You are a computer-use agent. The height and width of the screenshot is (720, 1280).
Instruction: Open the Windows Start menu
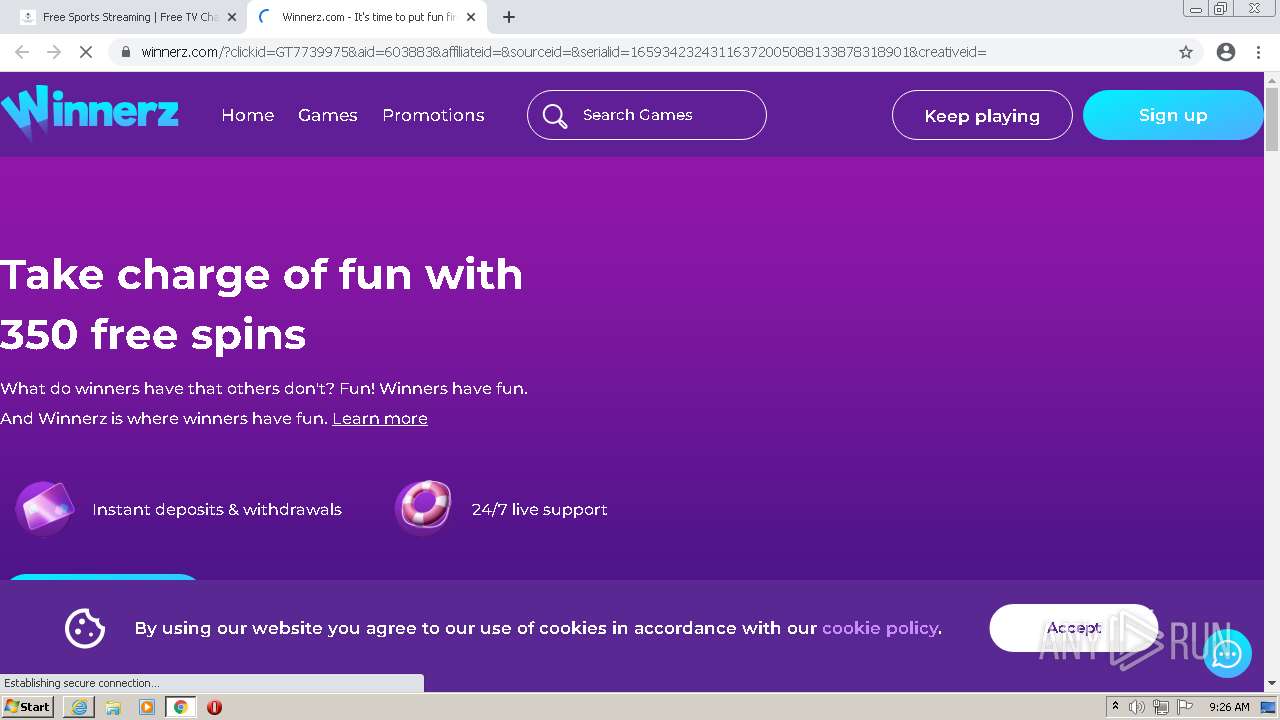[x=27, y=707]
